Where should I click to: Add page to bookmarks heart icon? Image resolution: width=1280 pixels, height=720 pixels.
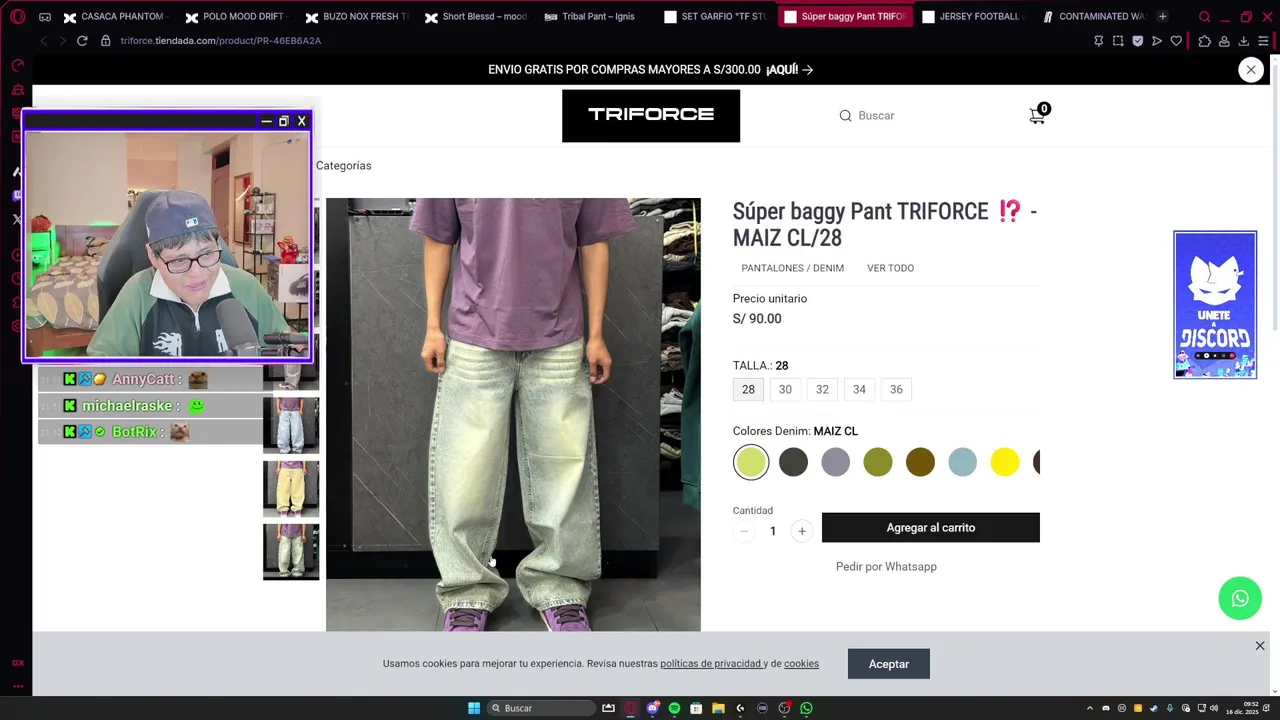pos(1176,41)
